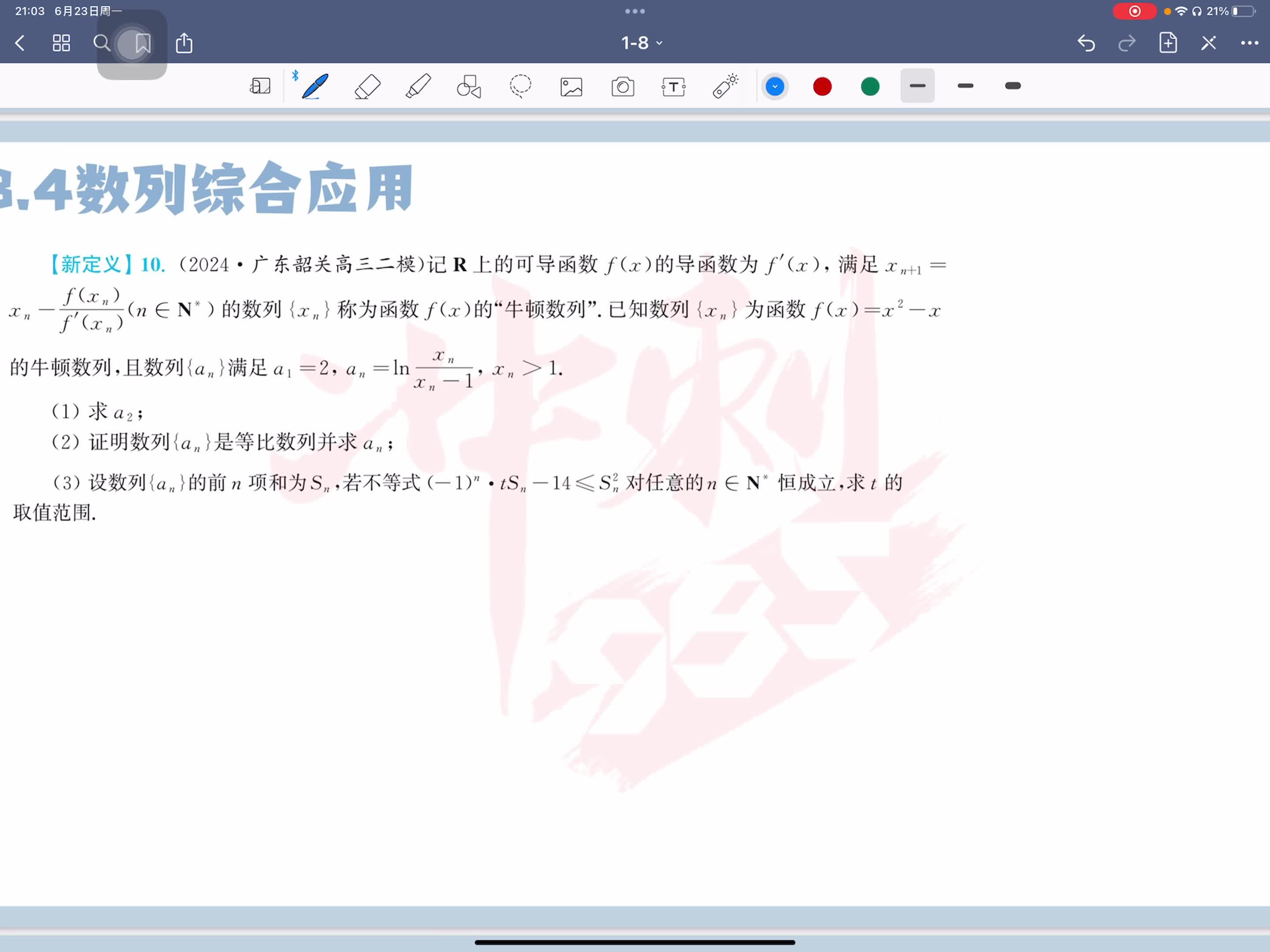1270x952 pixels.
Task: Select the thinnest stroke width
Action: coord(918,86)
